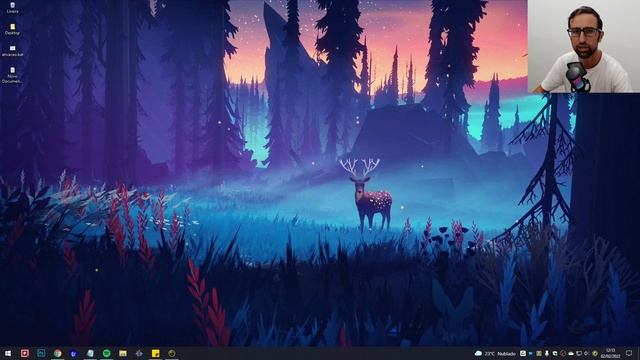Select the .bat file desktop icon
Viewport: 640px width, 360px height.
click(12, 51)
